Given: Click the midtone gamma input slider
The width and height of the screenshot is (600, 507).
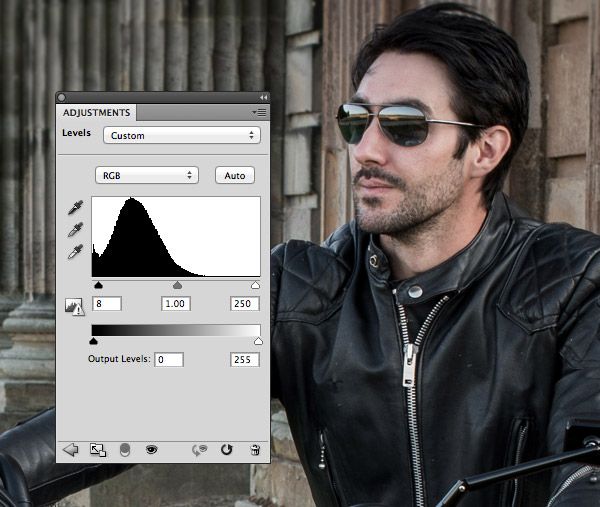Looking at the screenshot, I should [x=177, y=286].
